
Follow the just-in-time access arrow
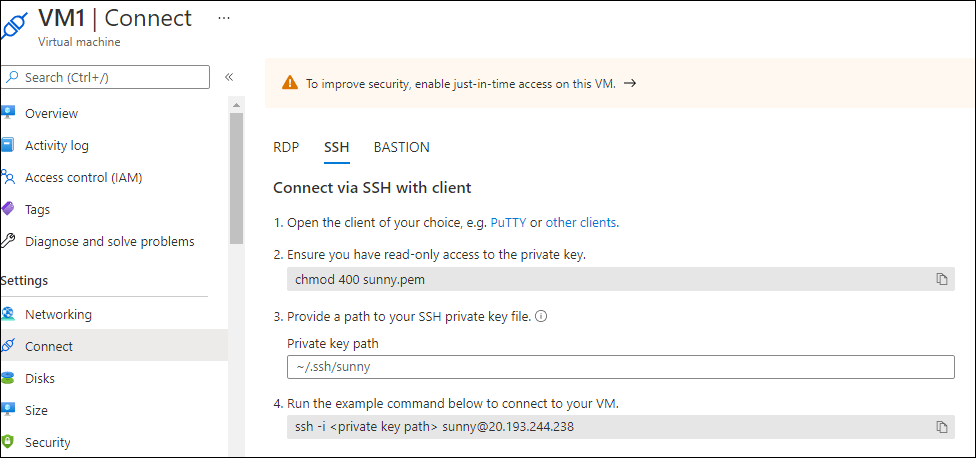coord(629,83)
